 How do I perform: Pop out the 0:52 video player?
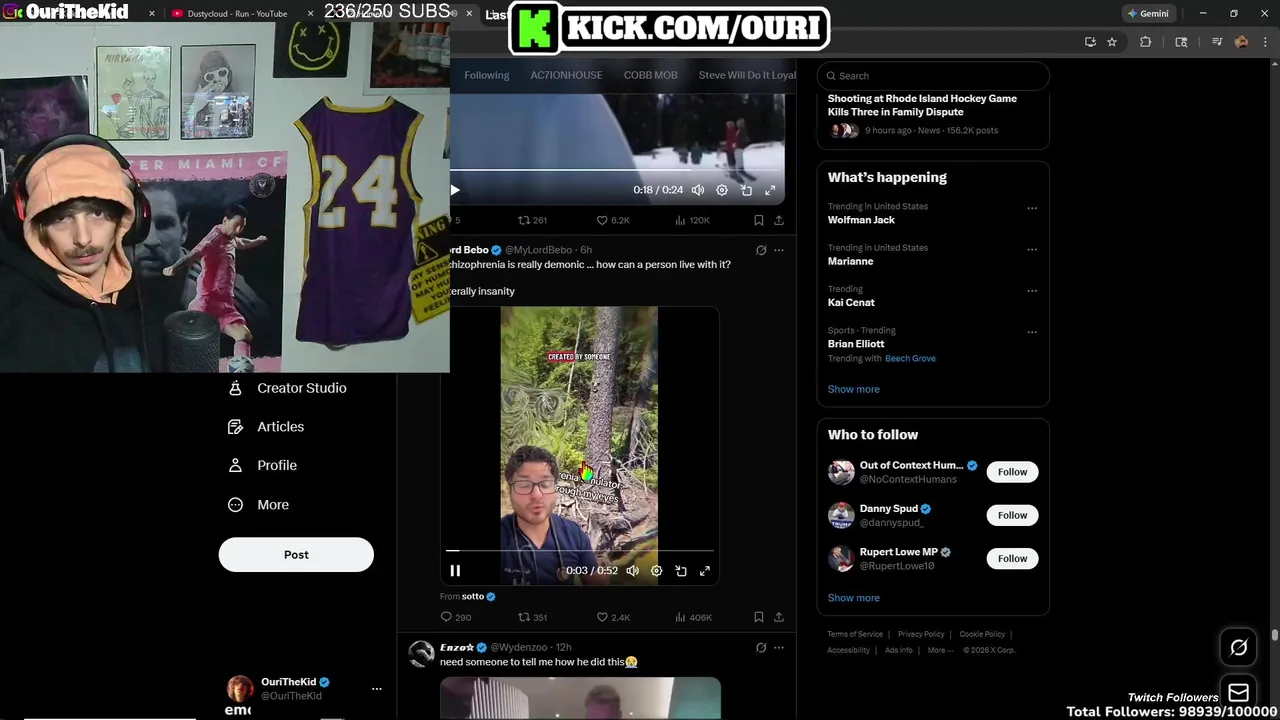click(x=681, y=571)
